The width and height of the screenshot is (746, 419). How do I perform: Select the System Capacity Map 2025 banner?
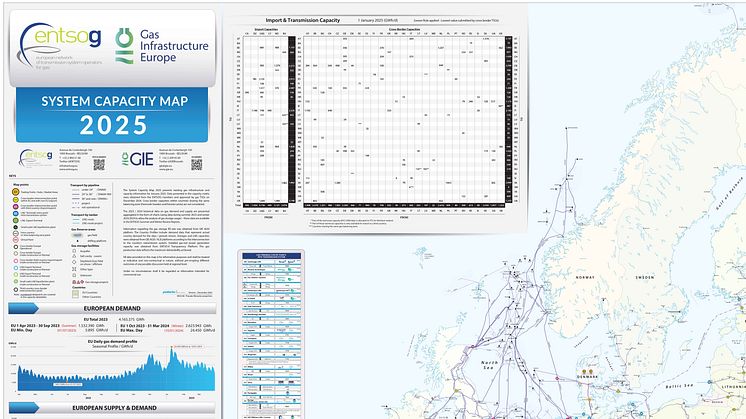click(110, 115)
